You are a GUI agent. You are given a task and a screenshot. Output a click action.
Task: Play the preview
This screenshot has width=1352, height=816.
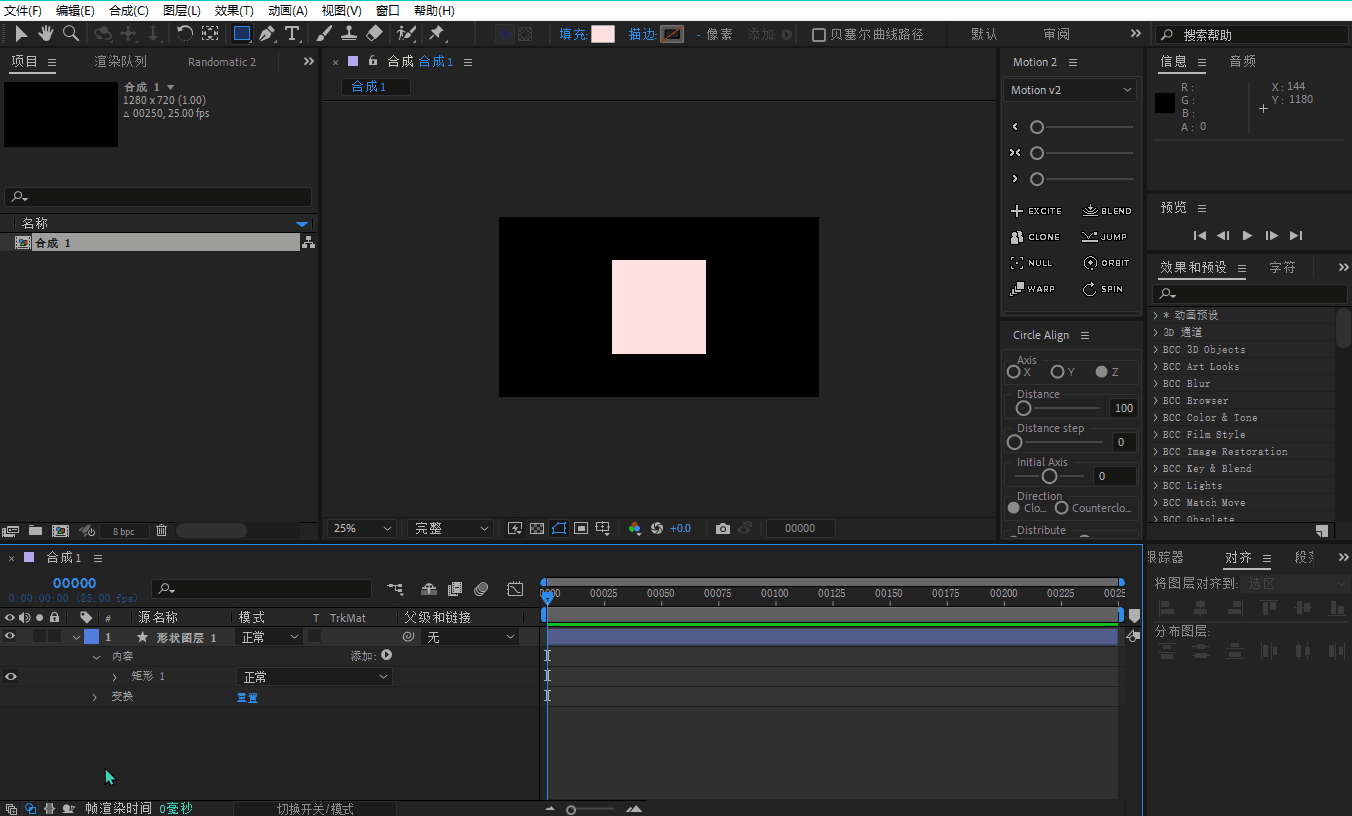[x=1247, y=236]
